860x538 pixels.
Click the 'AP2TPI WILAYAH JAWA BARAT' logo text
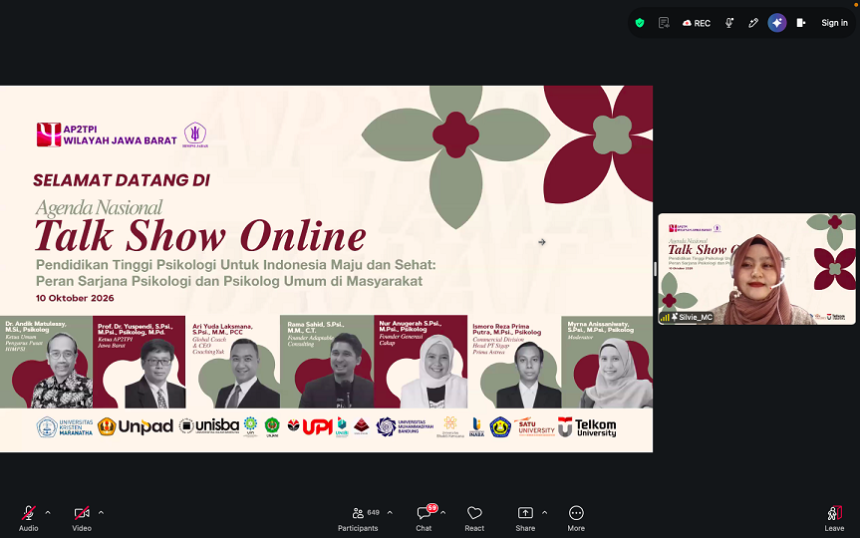[120, 135]
